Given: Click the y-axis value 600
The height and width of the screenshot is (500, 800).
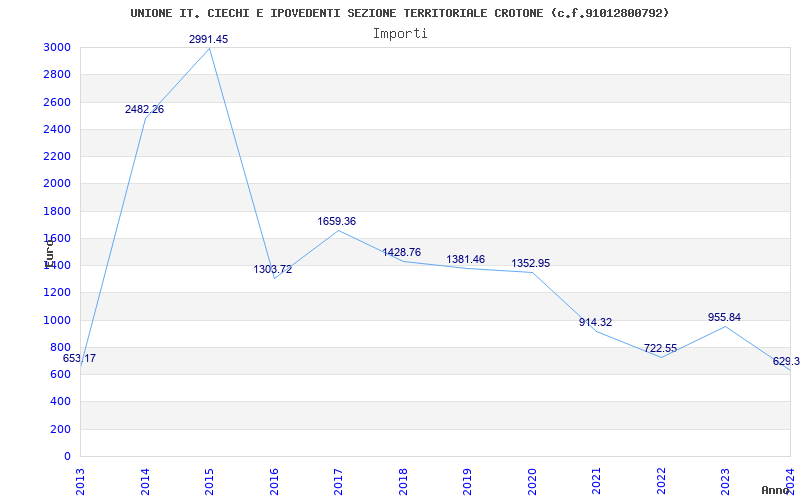Looking at the screenshot, I should point(63,374).
